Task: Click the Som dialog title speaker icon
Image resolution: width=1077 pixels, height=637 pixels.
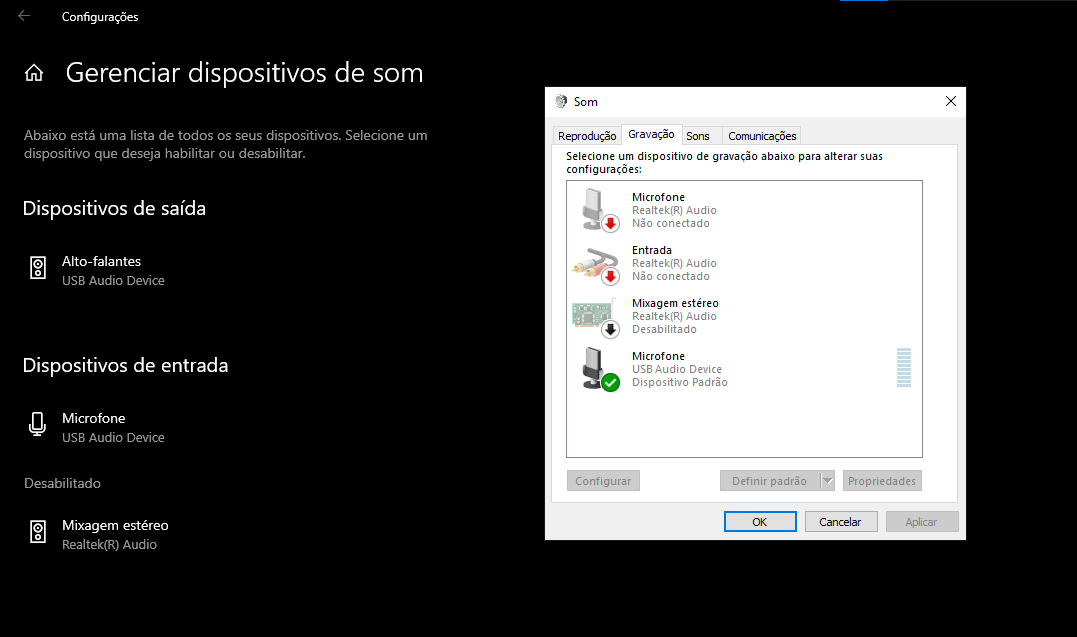Action: (561, 102)
